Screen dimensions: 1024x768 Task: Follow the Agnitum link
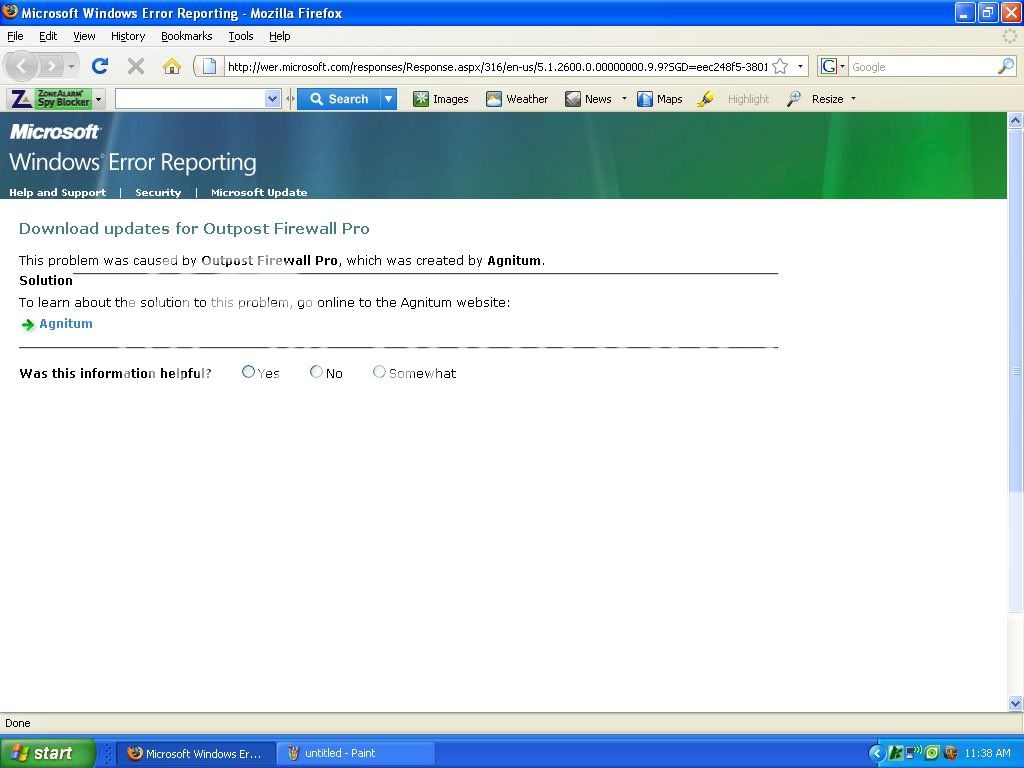[x=66, y=324]
